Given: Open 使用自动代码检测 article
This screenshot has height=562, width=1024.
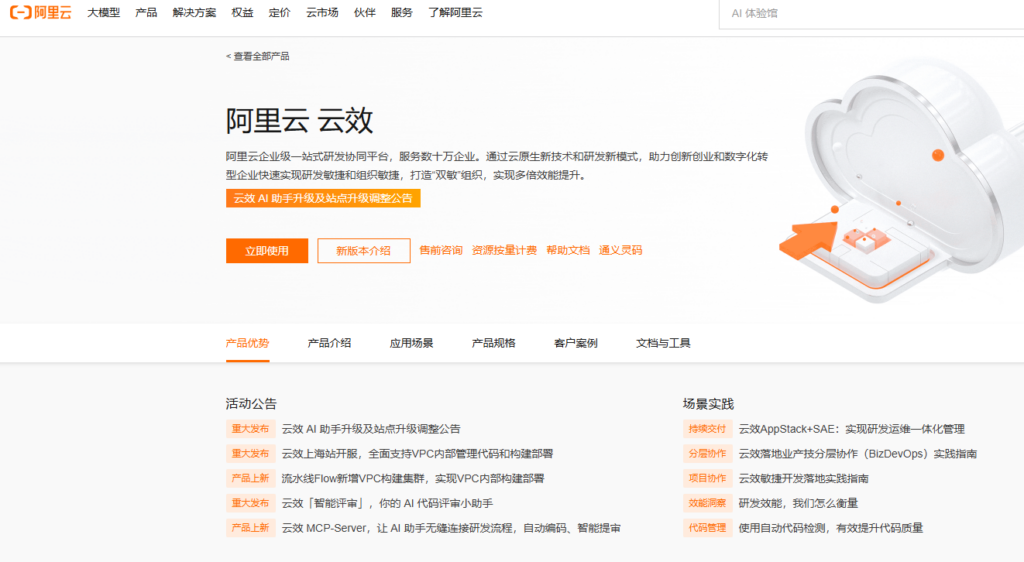Looking at the screenshot, I should 831,528.
